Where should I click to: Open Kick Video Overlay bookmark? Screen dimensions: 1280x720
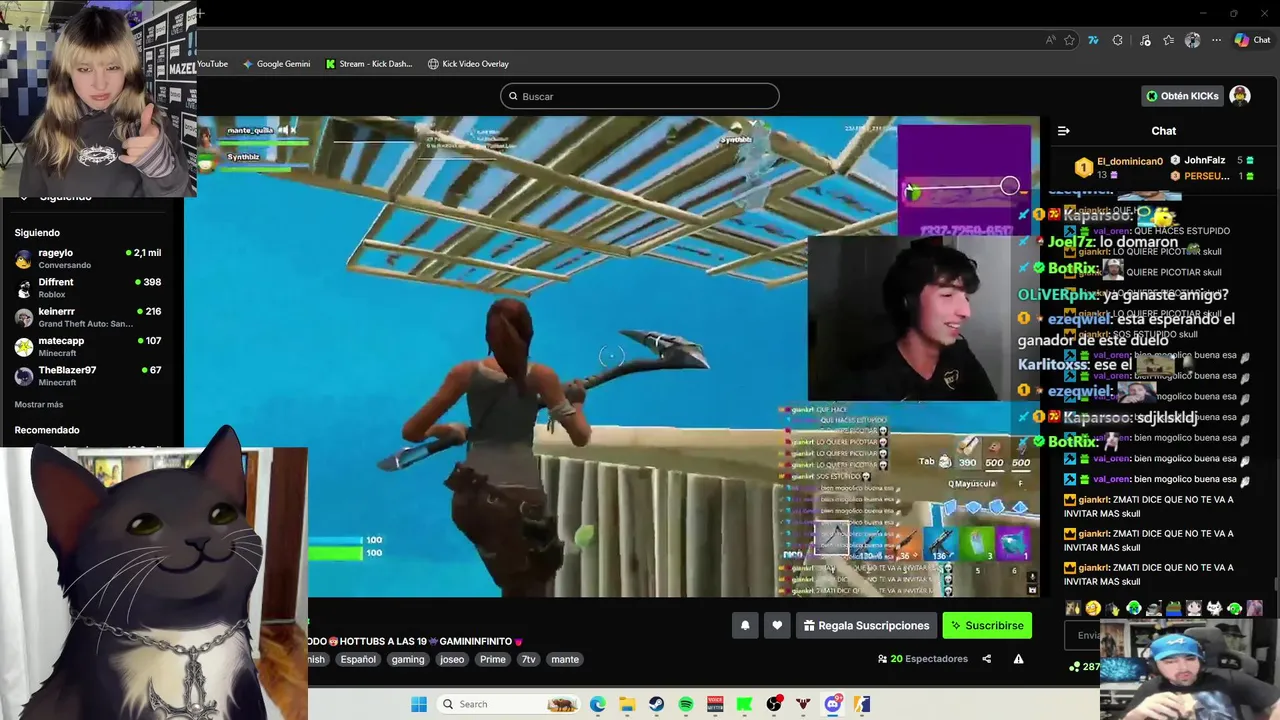tap(468, 64)
